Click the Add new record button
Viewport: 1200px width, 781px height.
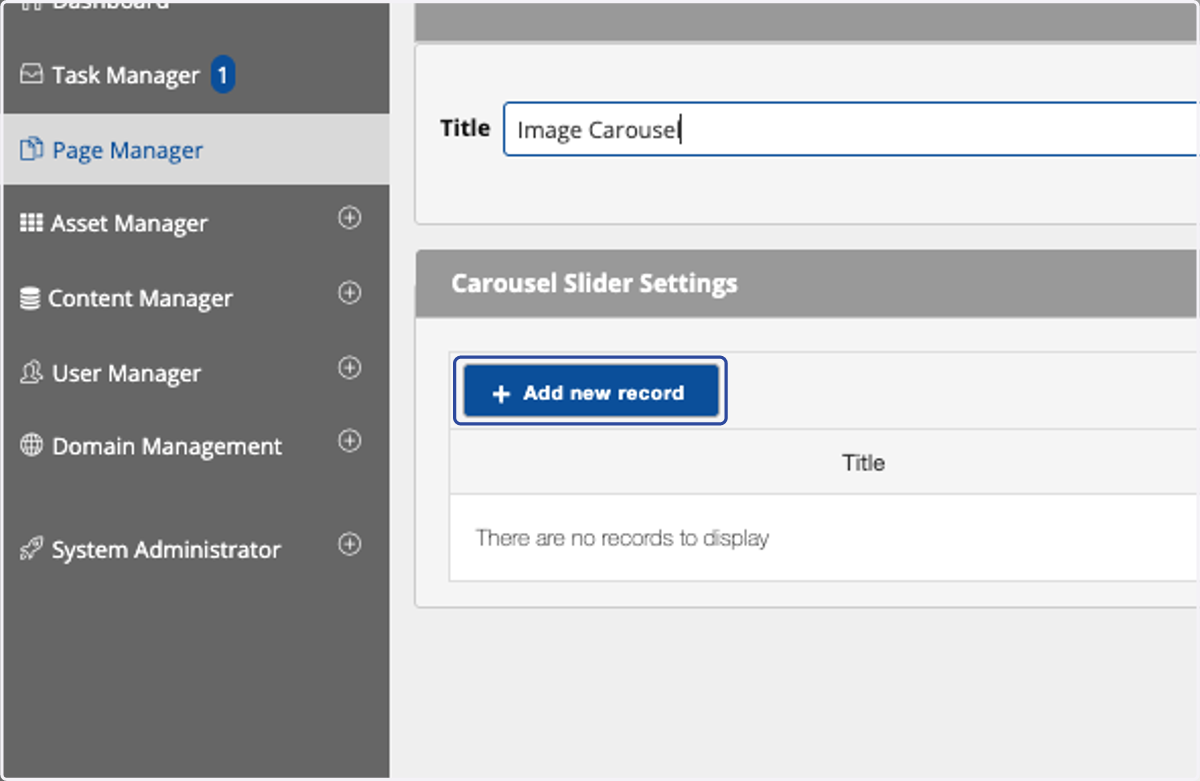(x=591, y=392)
